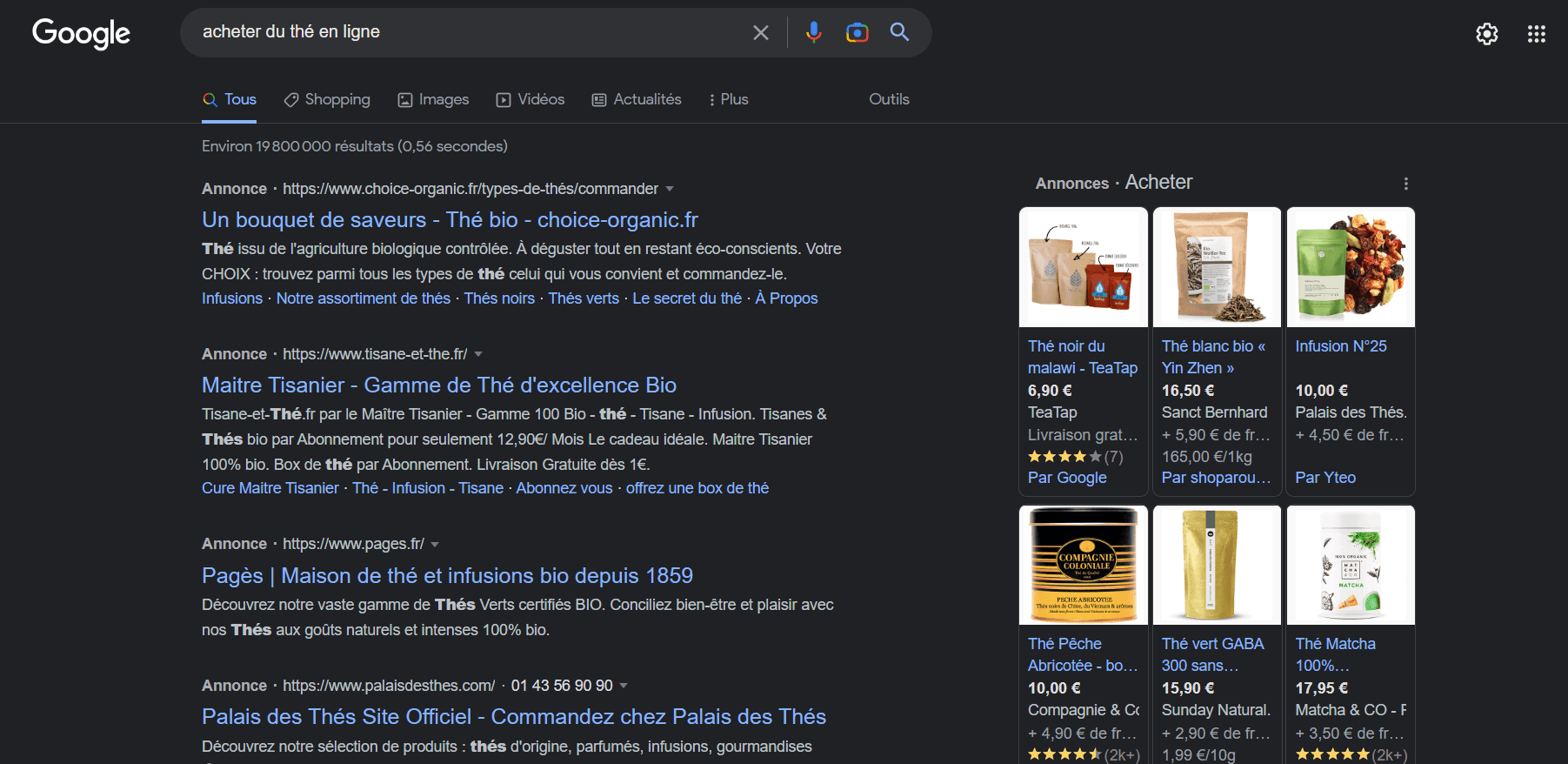Click Compagnie Coloniale tin image
The image size is (1568, 764).
point(1084,565)
